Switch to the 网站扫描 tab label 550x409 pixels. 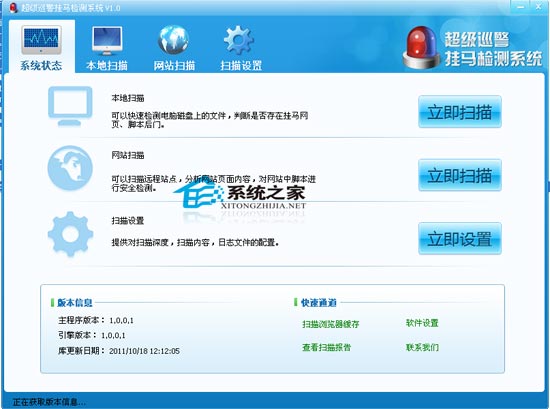[174, 66]
